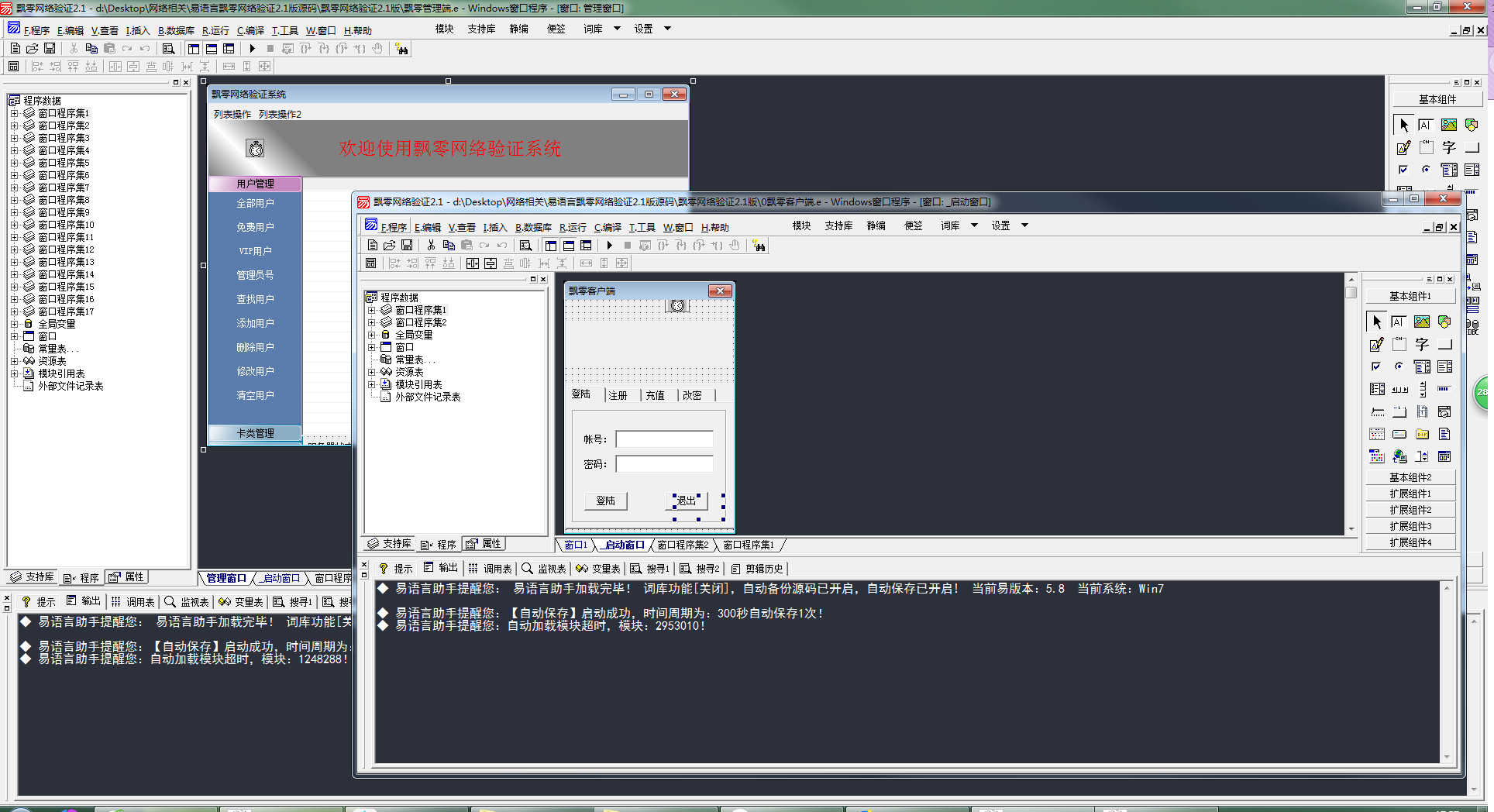Click the stopwatch icon on 飘零客户端 form
1494x812 pixels.
678,305
